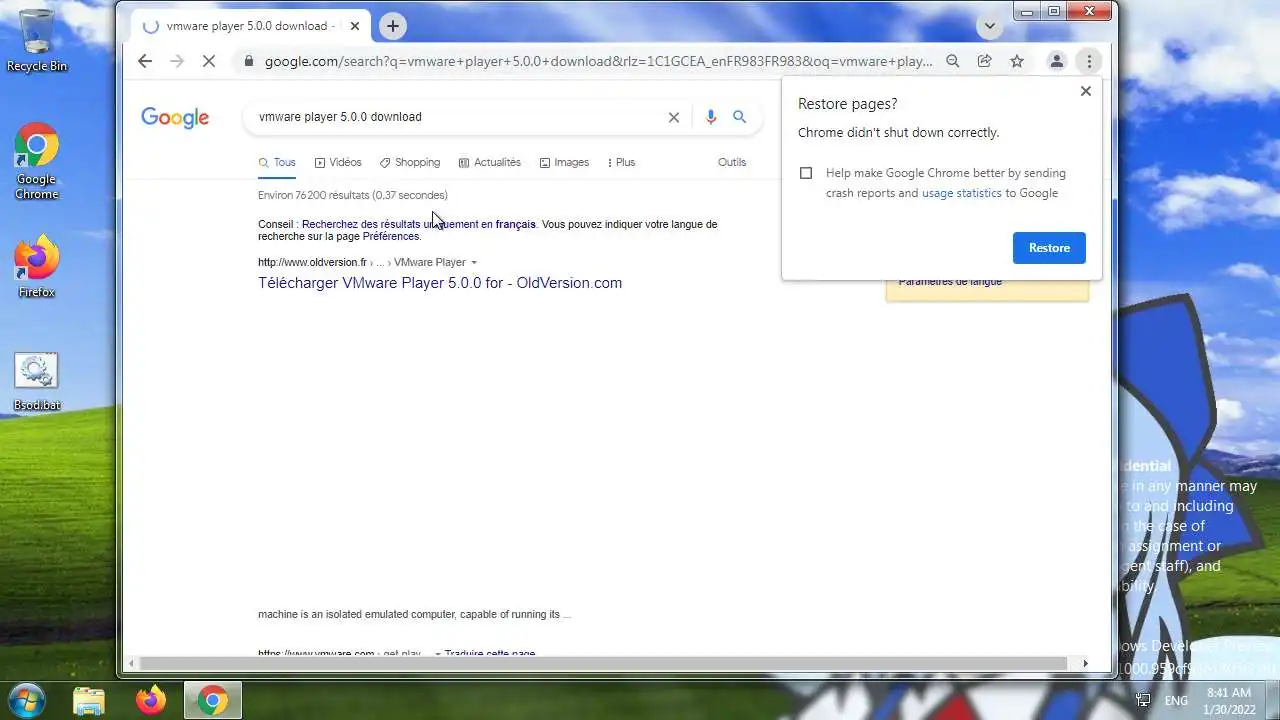1280x720 pixels.
Task: Stop page loading with the X button
Action: pyautogui.click(x=209, y=61)
